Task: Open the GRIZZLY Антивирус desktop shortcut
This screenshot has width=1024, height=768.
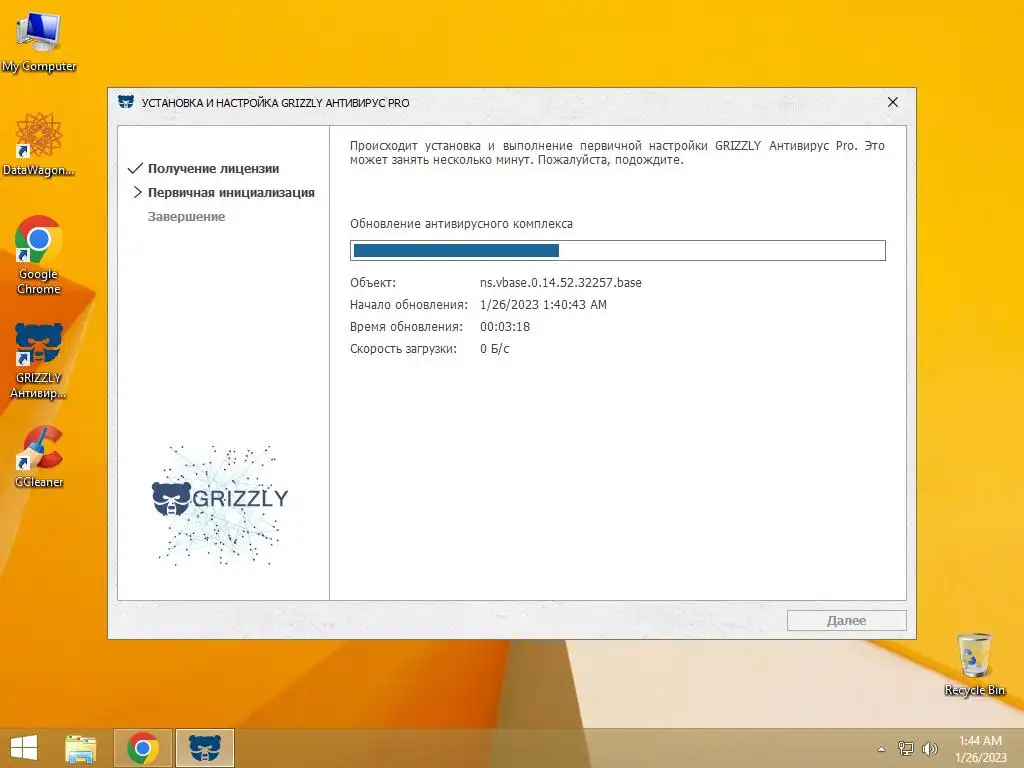Action: coord(39,360)
